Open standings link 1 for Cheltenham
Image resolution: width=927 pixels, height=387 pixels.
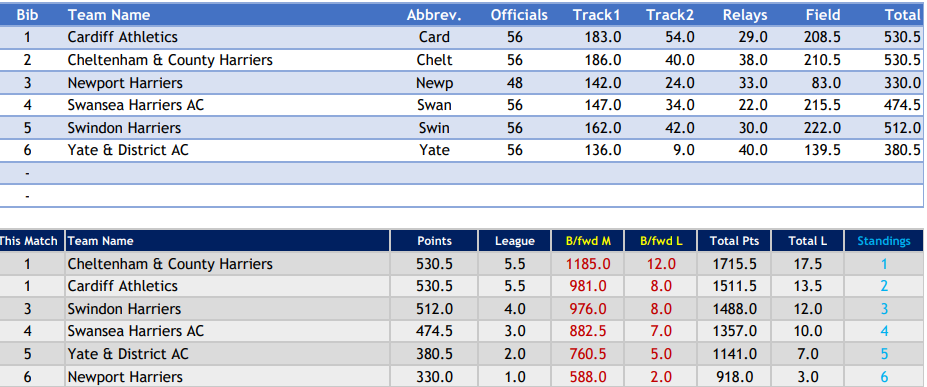tap(884, 264)
